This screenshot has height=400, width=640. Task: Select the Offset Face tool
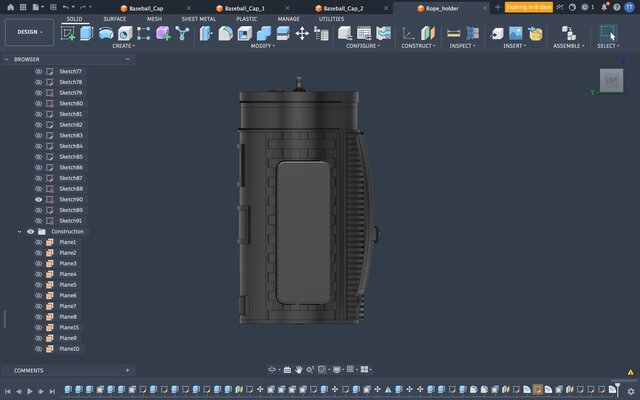[x=283, y=33]
